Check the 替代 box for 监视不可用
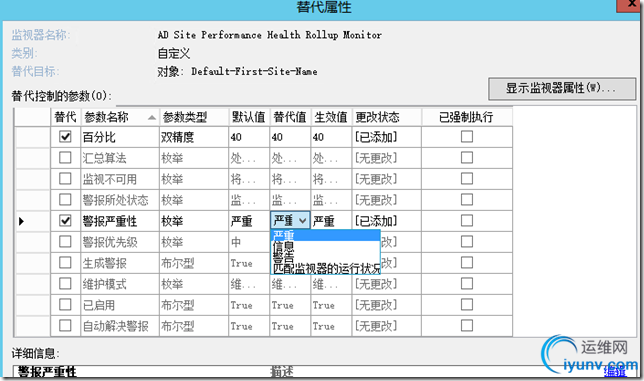 coord(65,179)
